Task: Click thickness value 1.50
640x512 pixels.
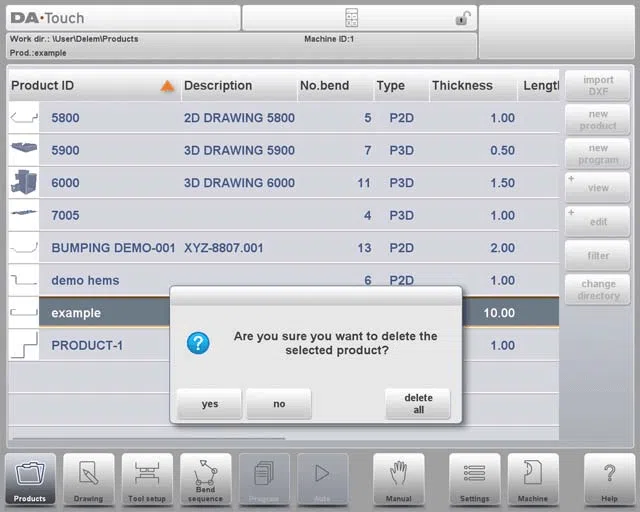Action: [x=502, y=183]
